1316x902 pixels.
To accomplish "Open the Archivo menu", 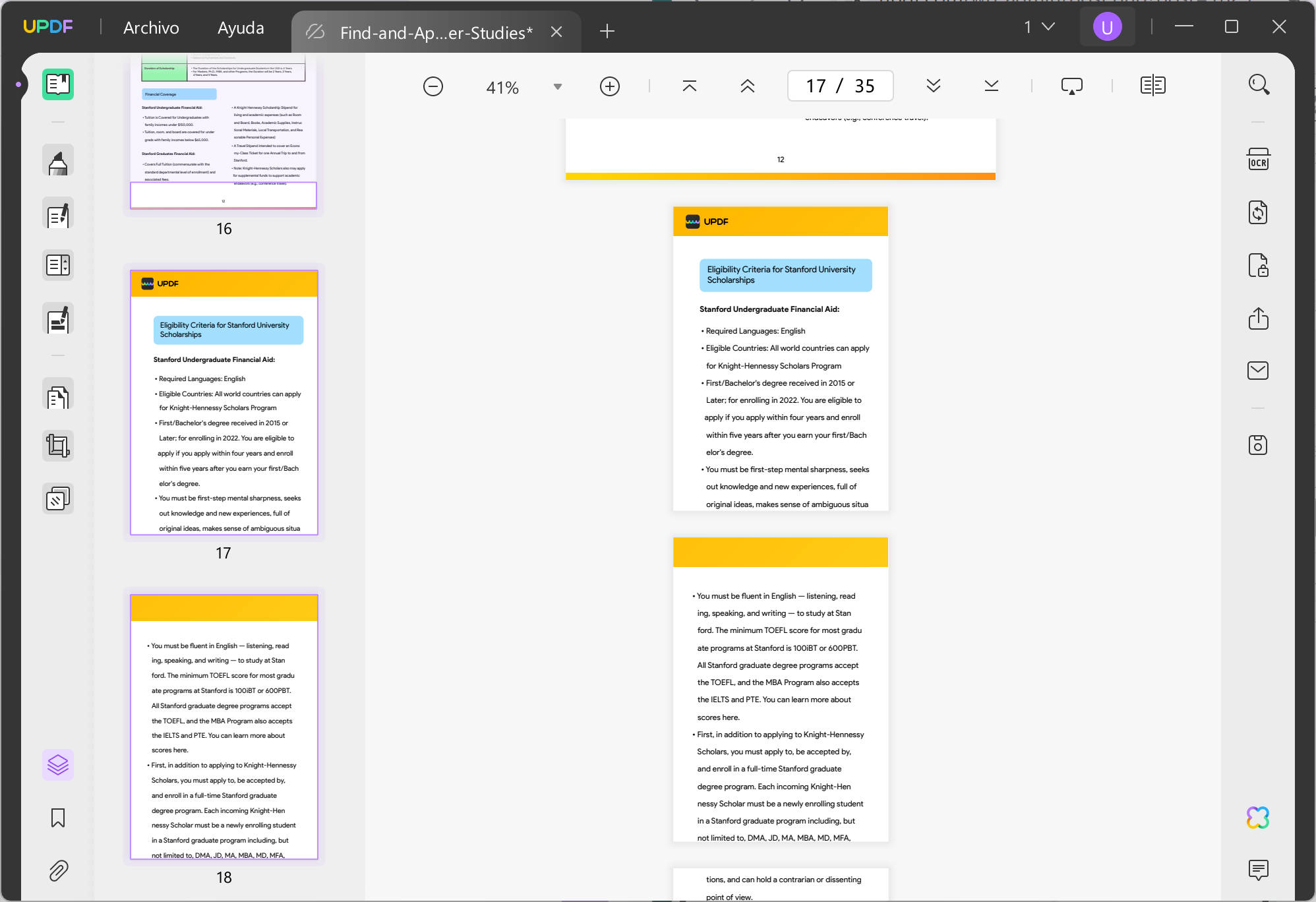I will pos(151,28).
